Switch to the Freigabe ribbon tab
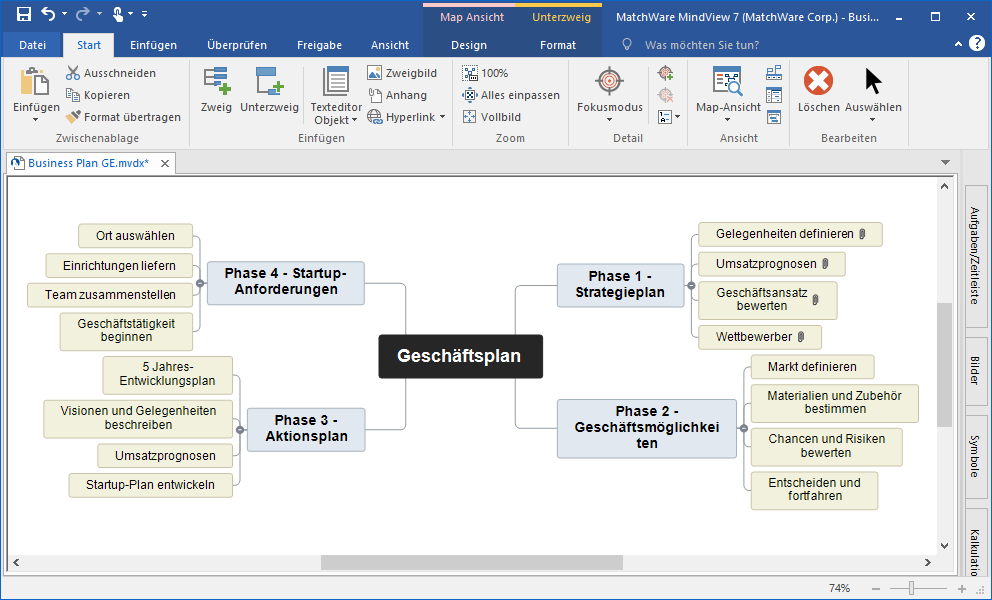 pos(319,45)
